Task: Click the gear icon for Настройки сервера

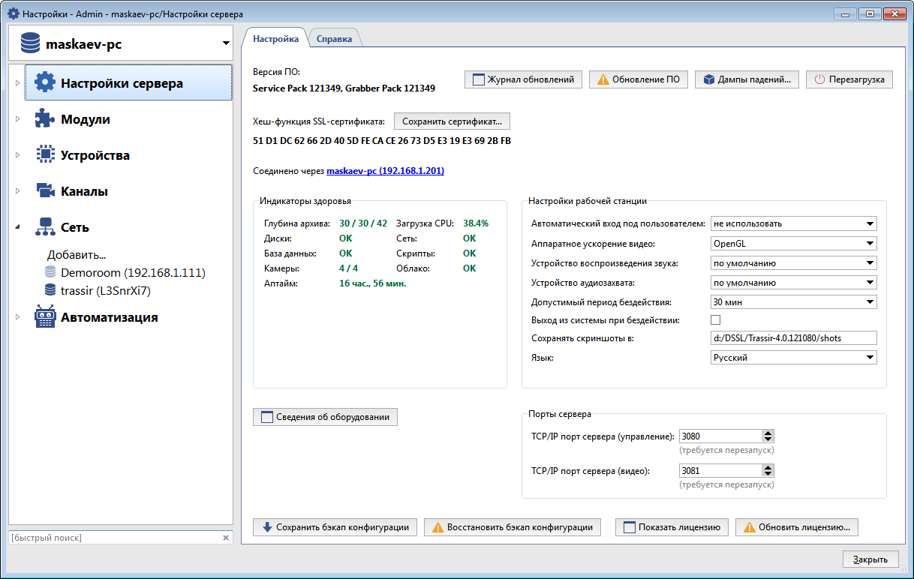Action: (x=45, y=83)
